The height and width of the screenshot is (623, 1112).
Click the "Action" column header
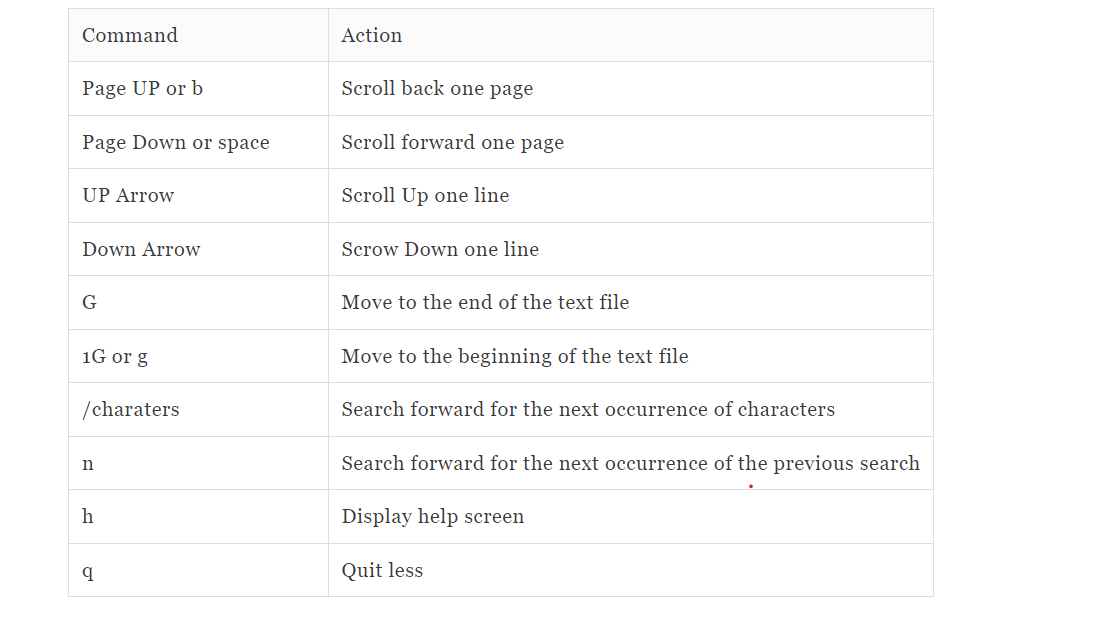371,36
